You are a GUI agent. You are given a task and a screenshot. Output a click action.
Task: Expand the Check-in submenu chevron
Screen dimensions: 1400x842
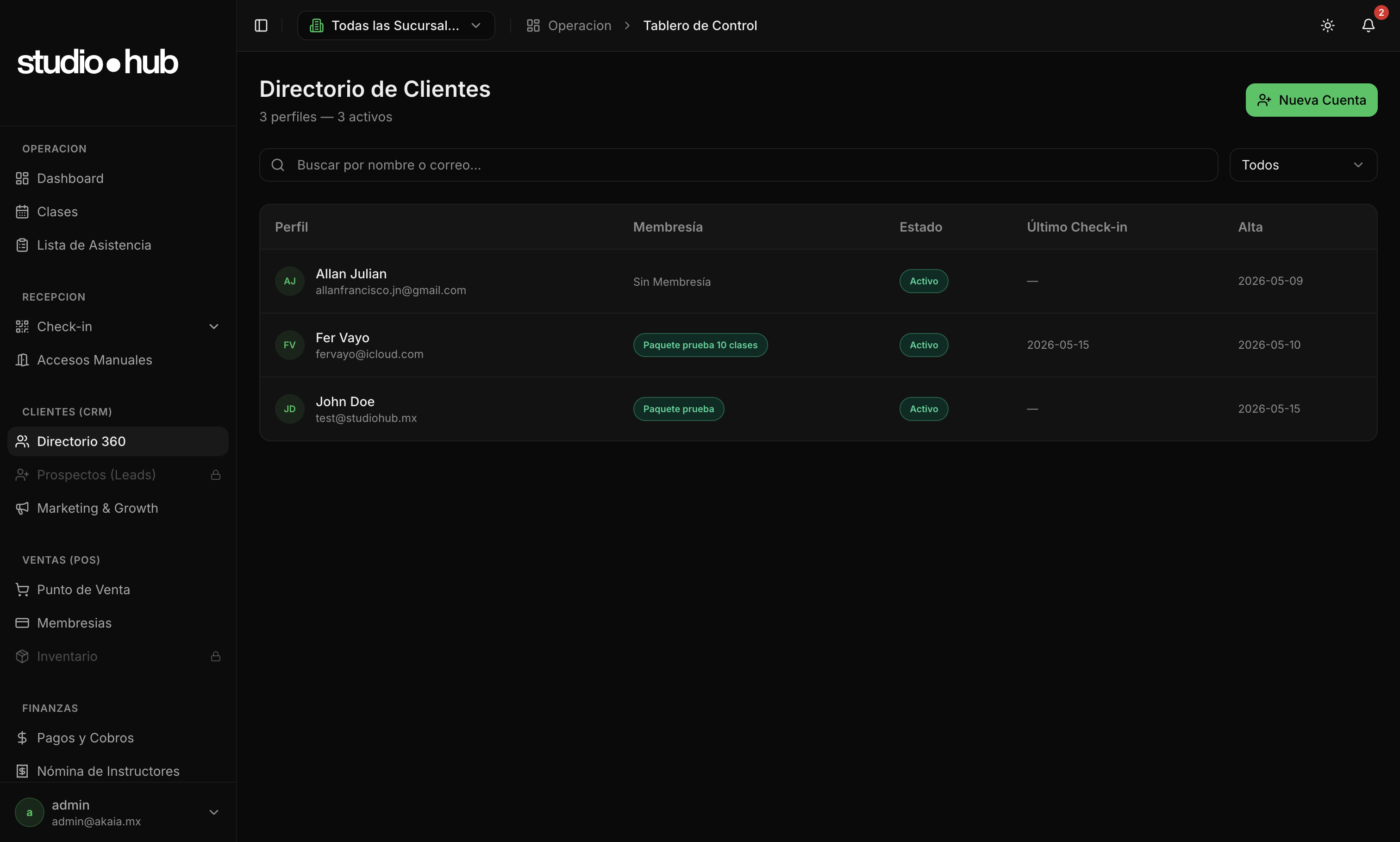tap(214, 326)
